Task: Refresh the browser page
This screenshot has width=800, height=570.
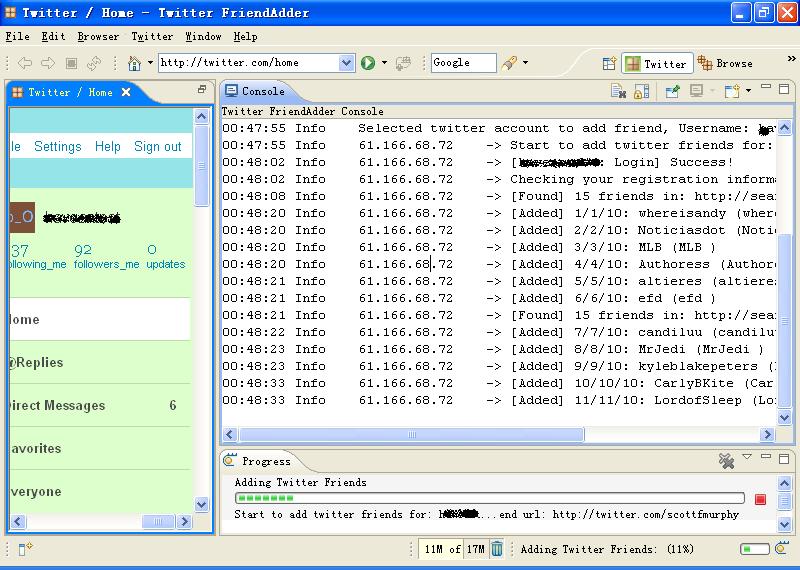Action: [94, 63]
